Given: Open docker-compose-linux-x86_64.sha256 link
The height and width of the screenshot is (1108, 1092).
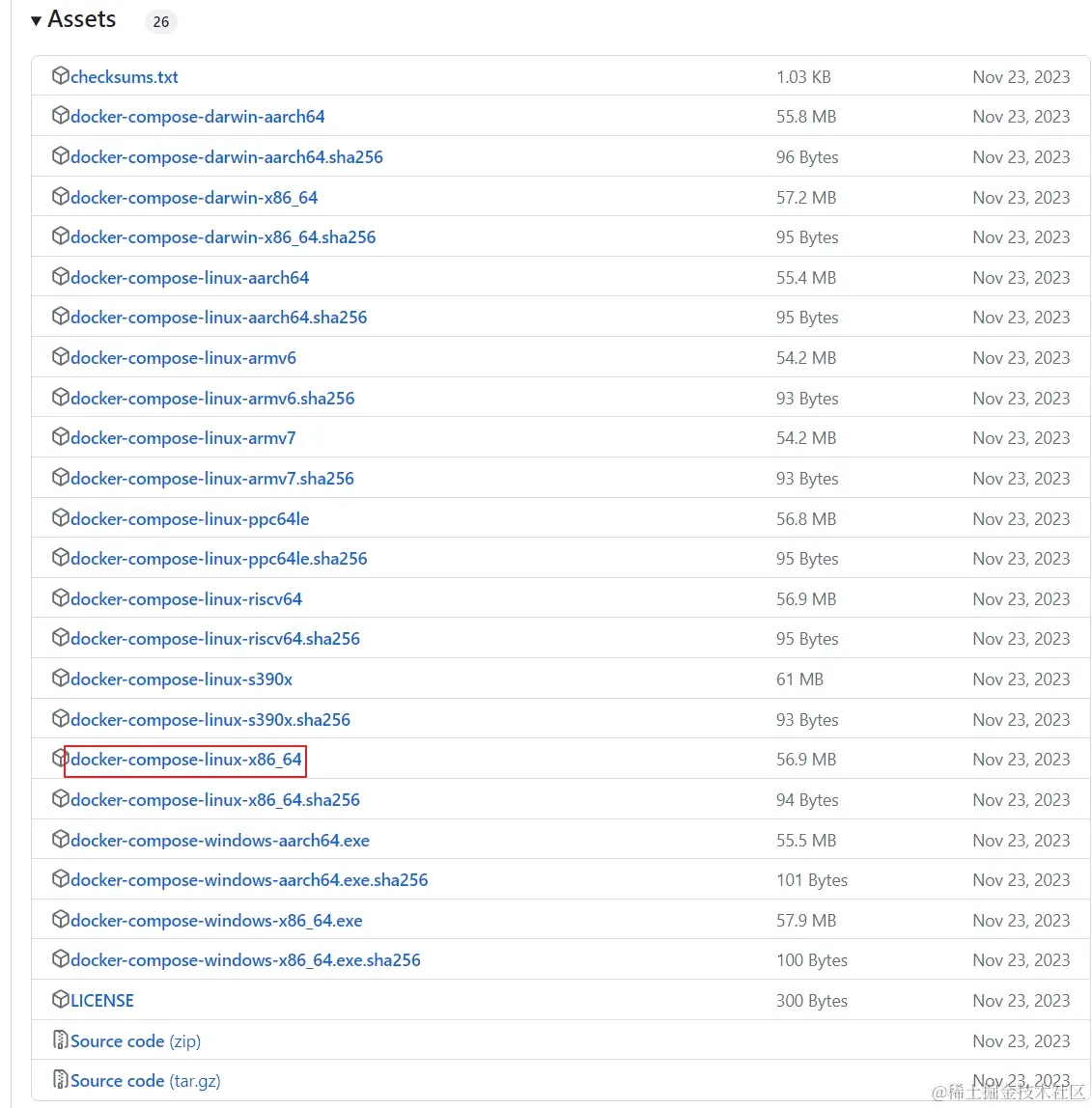Looking at the screenshot, I should pos(215,800).
